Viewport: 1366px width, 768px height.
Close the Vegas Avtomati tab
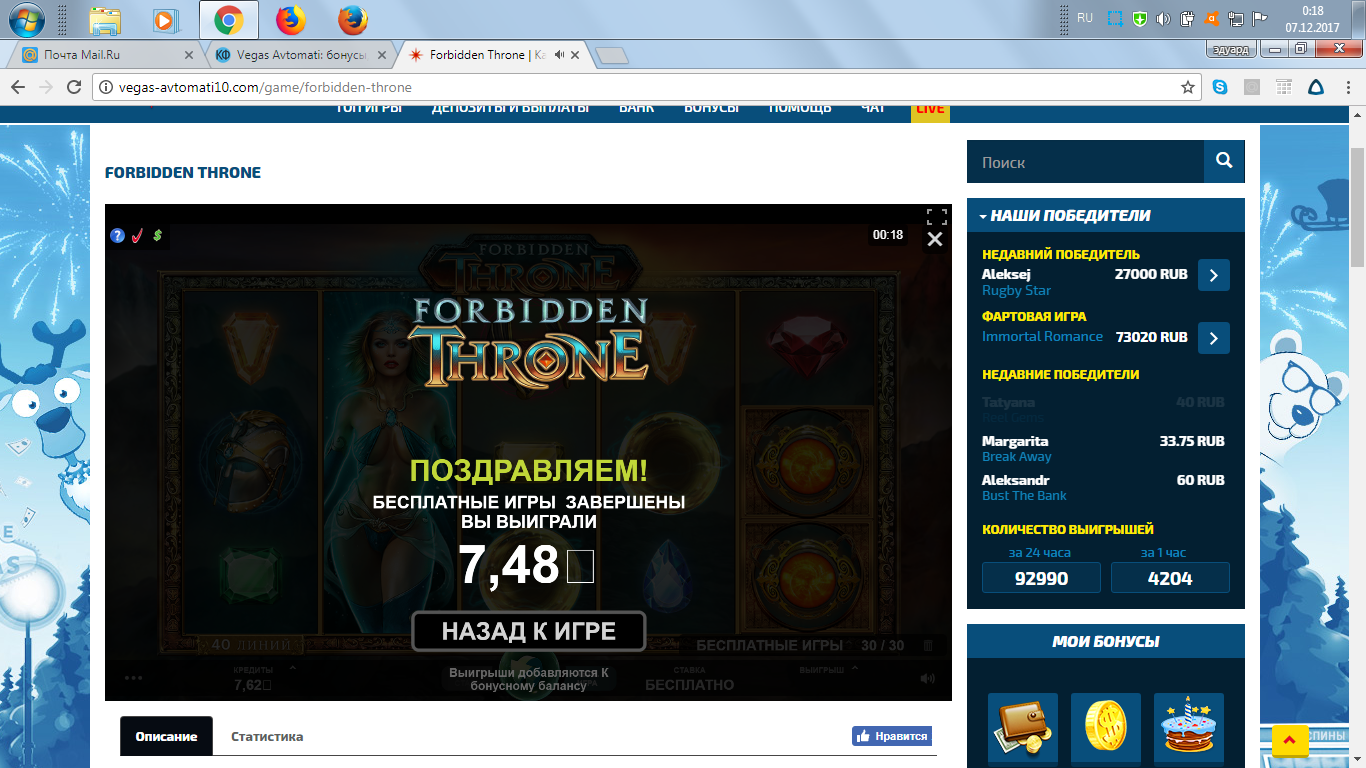click(383, 55)
